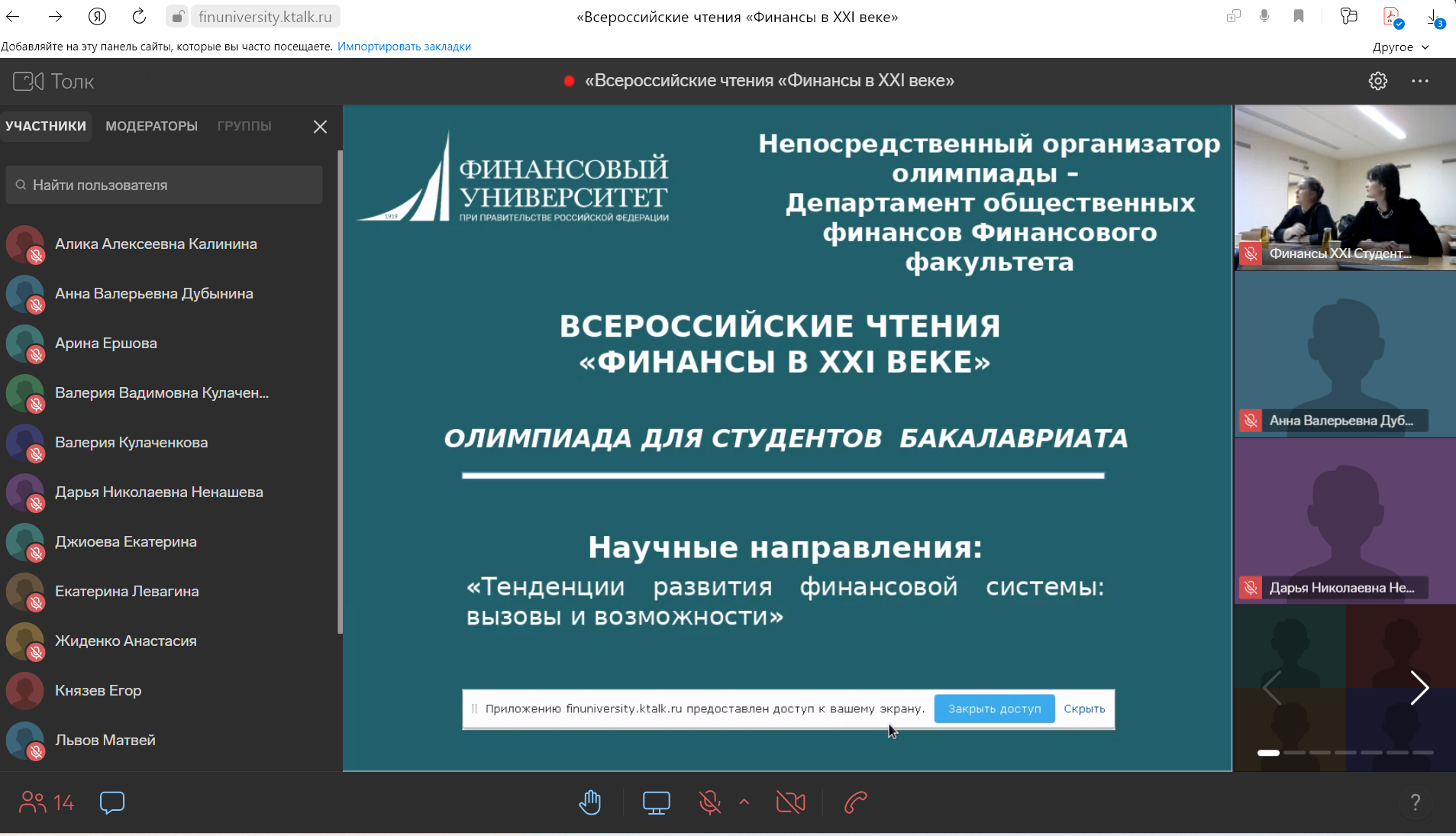The width and height of the screenshot is (1456, 836).
Task: Show previous page of video tiles
Action: coord(1271,688)
